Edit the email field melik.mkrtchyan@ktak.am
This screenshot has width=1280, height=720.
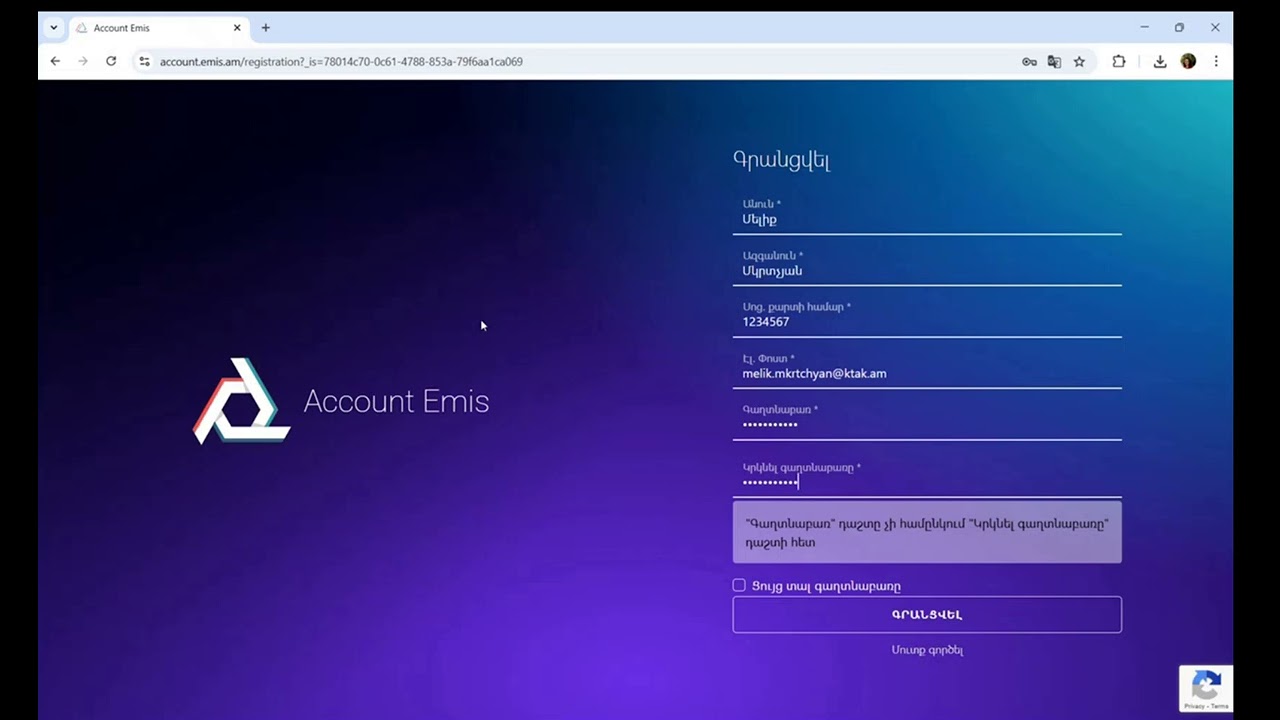(927, 368)
